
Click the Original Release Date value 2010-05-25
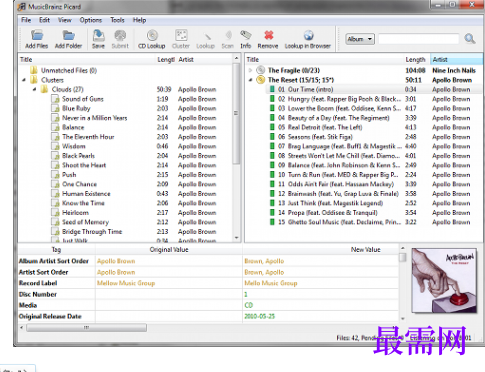pyautogui.click(x=259, y=316)
